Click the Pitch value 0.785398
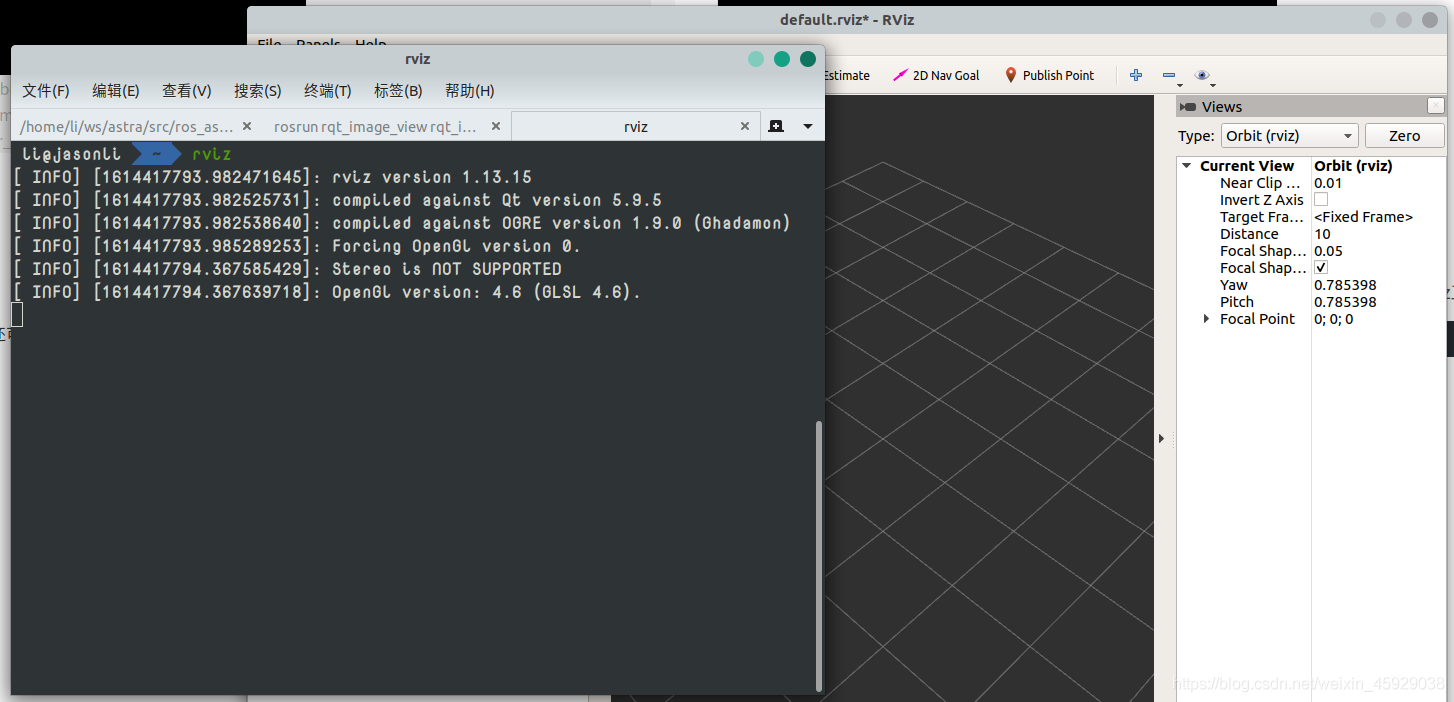The image size is (1454, 702). point(1345,302)
